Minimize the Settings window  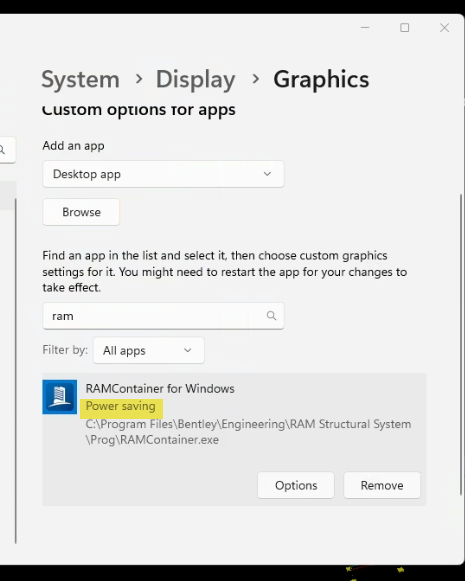[365, 28]
